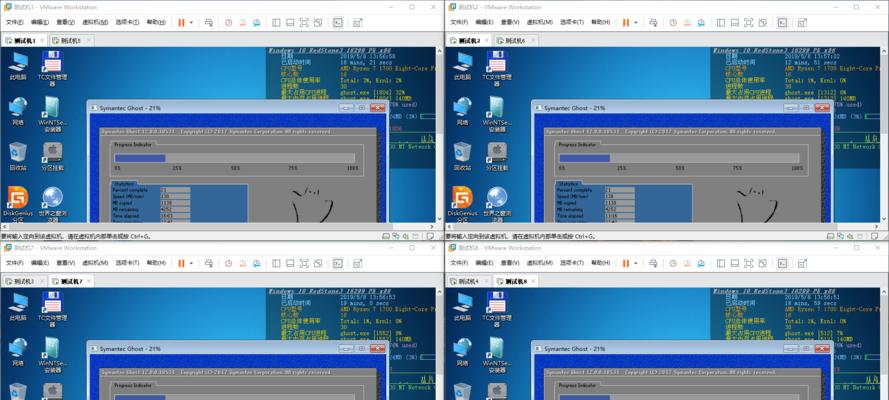Revert to snapshot in 测试机1 window

(243, 23)
